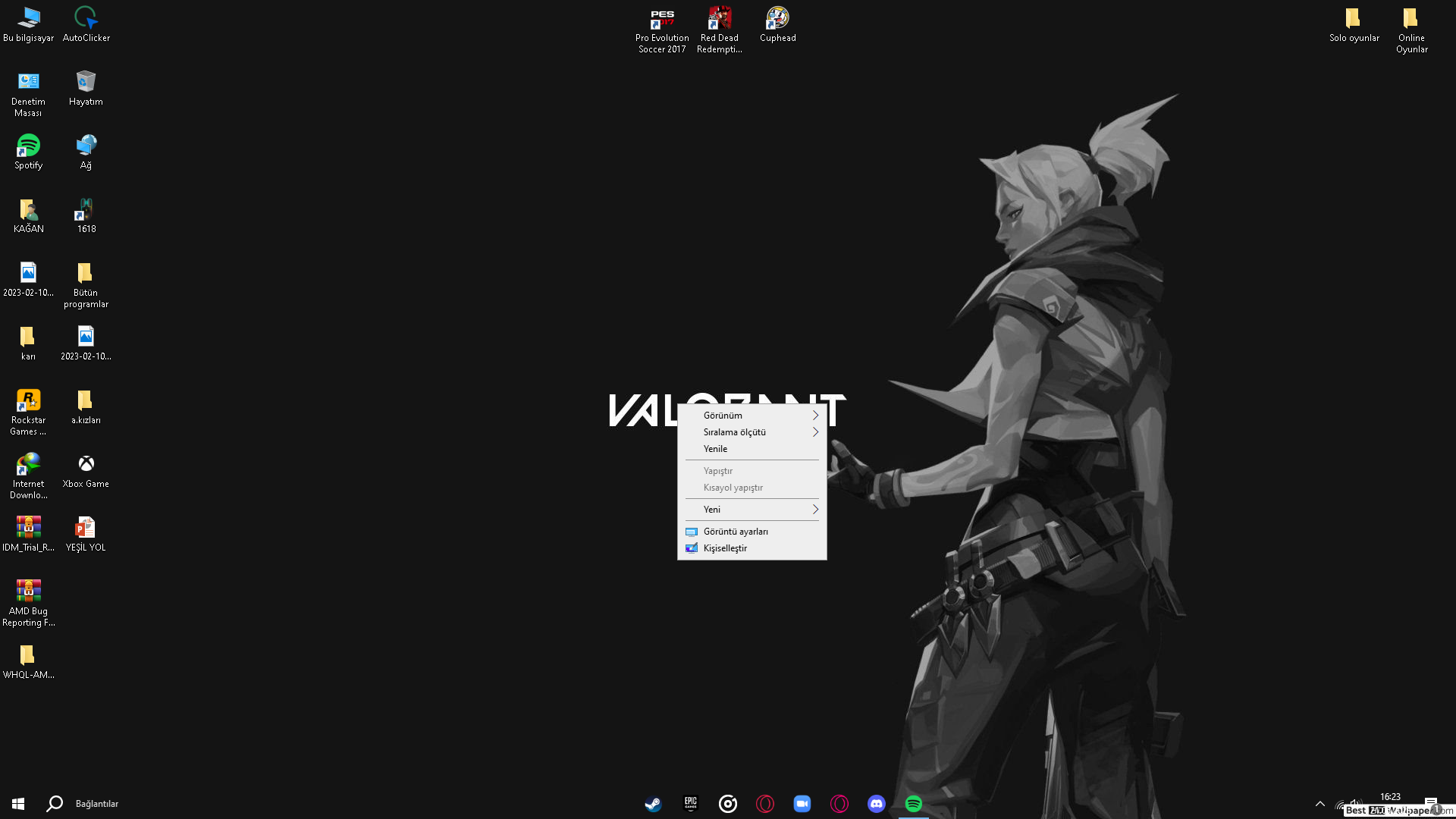Click the Zoom taskbar icon

point(802,804)
